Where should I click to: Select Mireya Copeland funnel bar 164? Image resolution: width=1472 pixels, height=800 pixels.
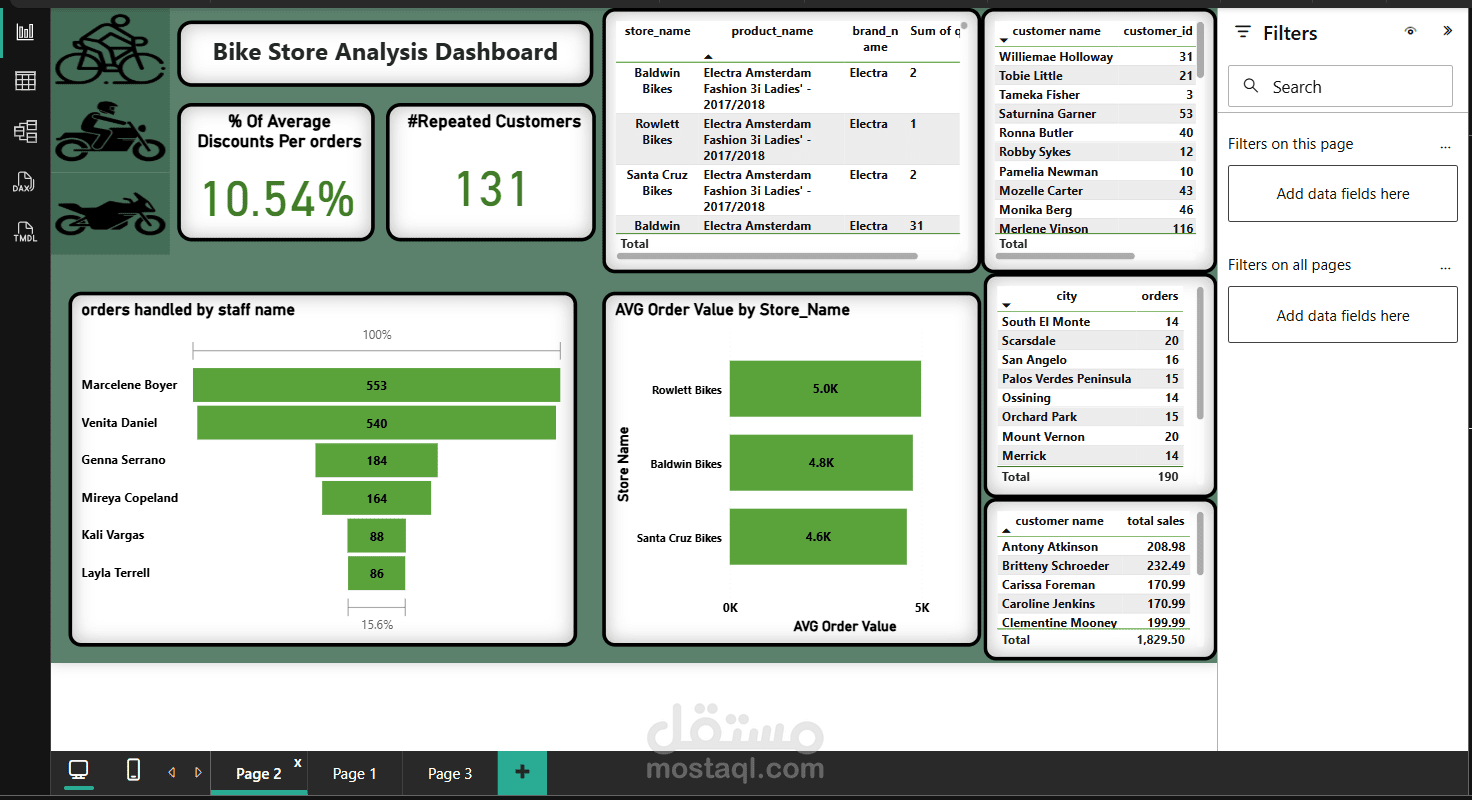(x=376, y=498)
